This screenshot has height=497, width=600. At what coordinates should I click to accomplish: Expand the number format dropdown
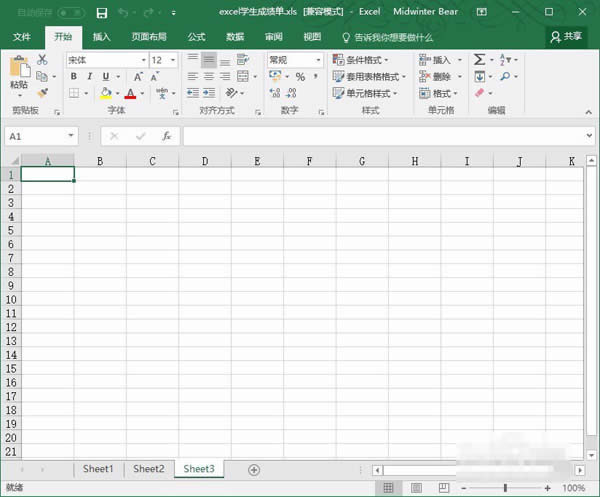[x=319, y=60]
